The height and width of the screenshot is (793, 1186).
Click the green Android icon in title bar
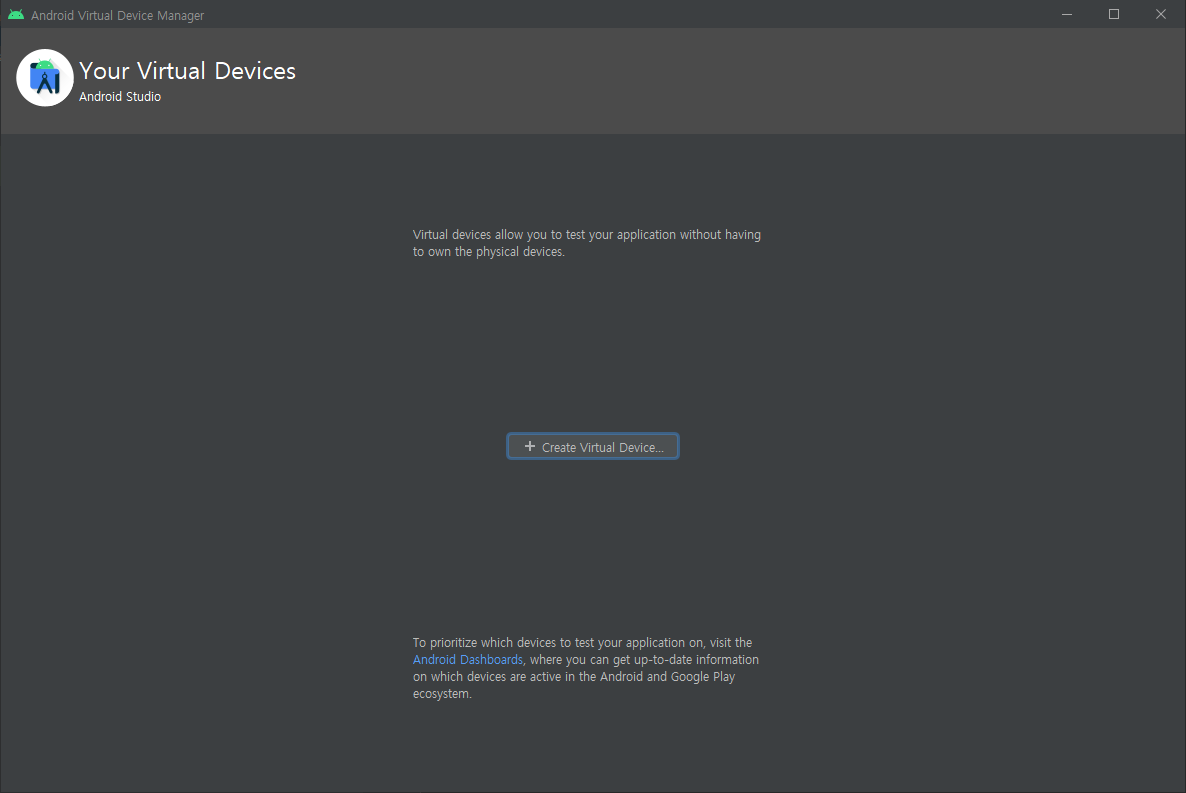(x=16, y=14)
